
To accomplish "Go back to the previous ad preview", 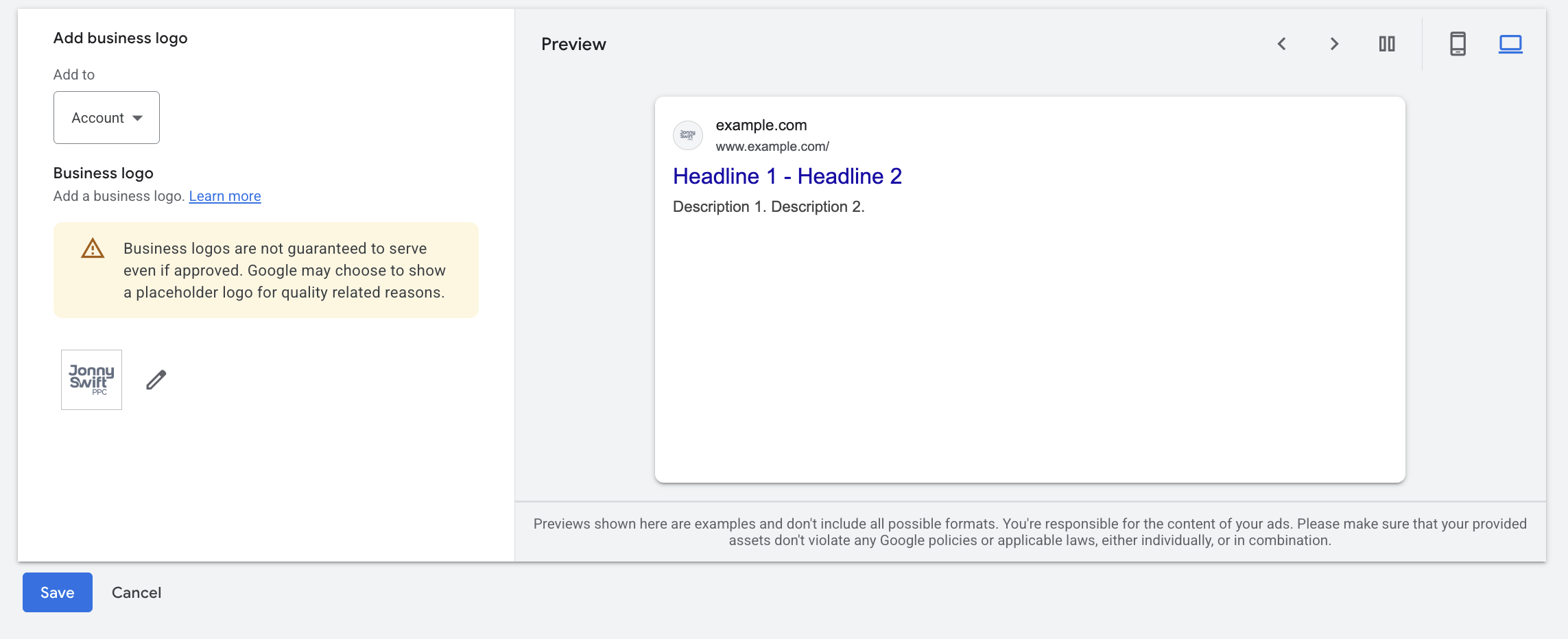I will pos(1281,43).
